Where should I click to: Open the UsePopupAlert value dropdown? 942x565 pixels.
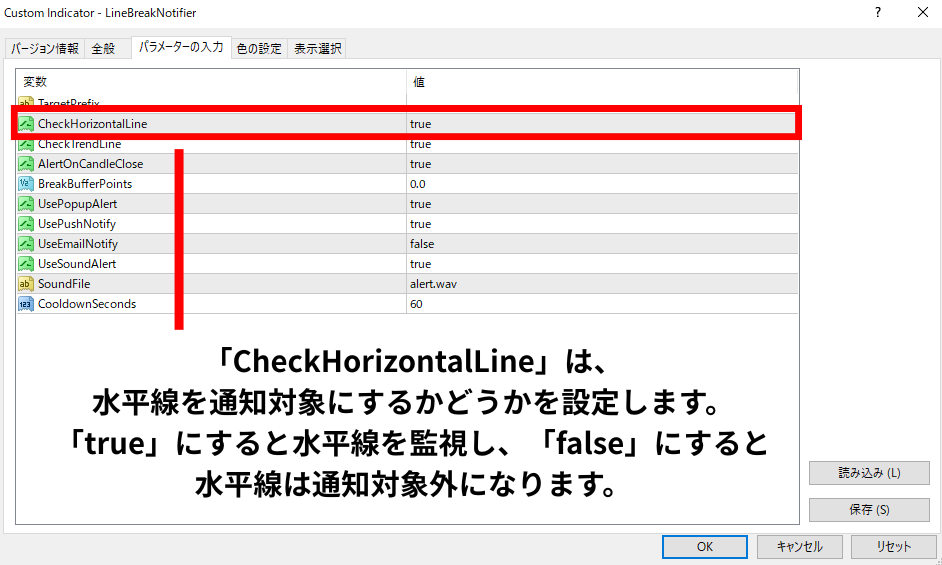tap(600, 204)
